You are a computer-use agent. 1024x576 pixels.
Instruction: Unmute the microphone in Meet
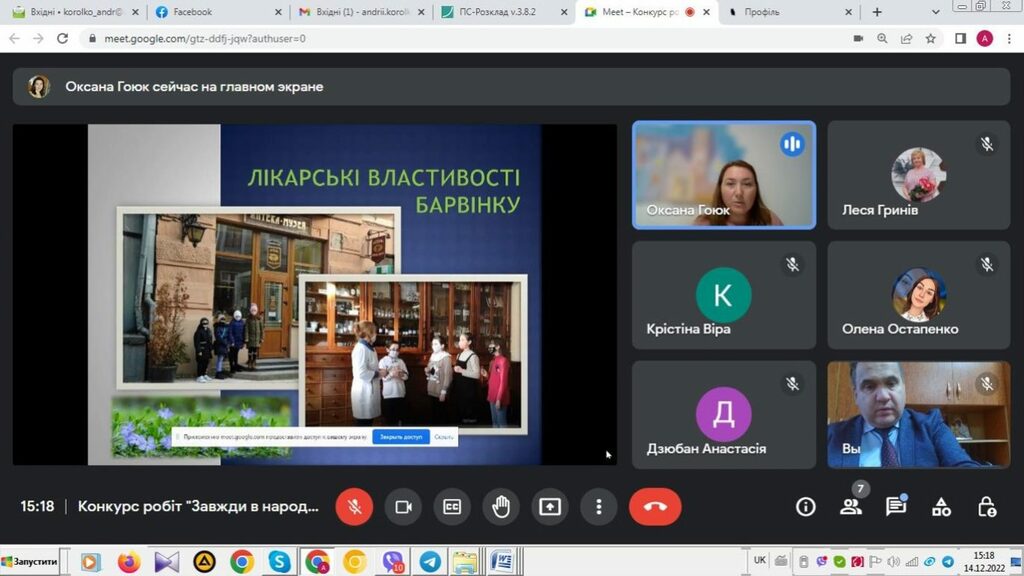coord(354,507)
